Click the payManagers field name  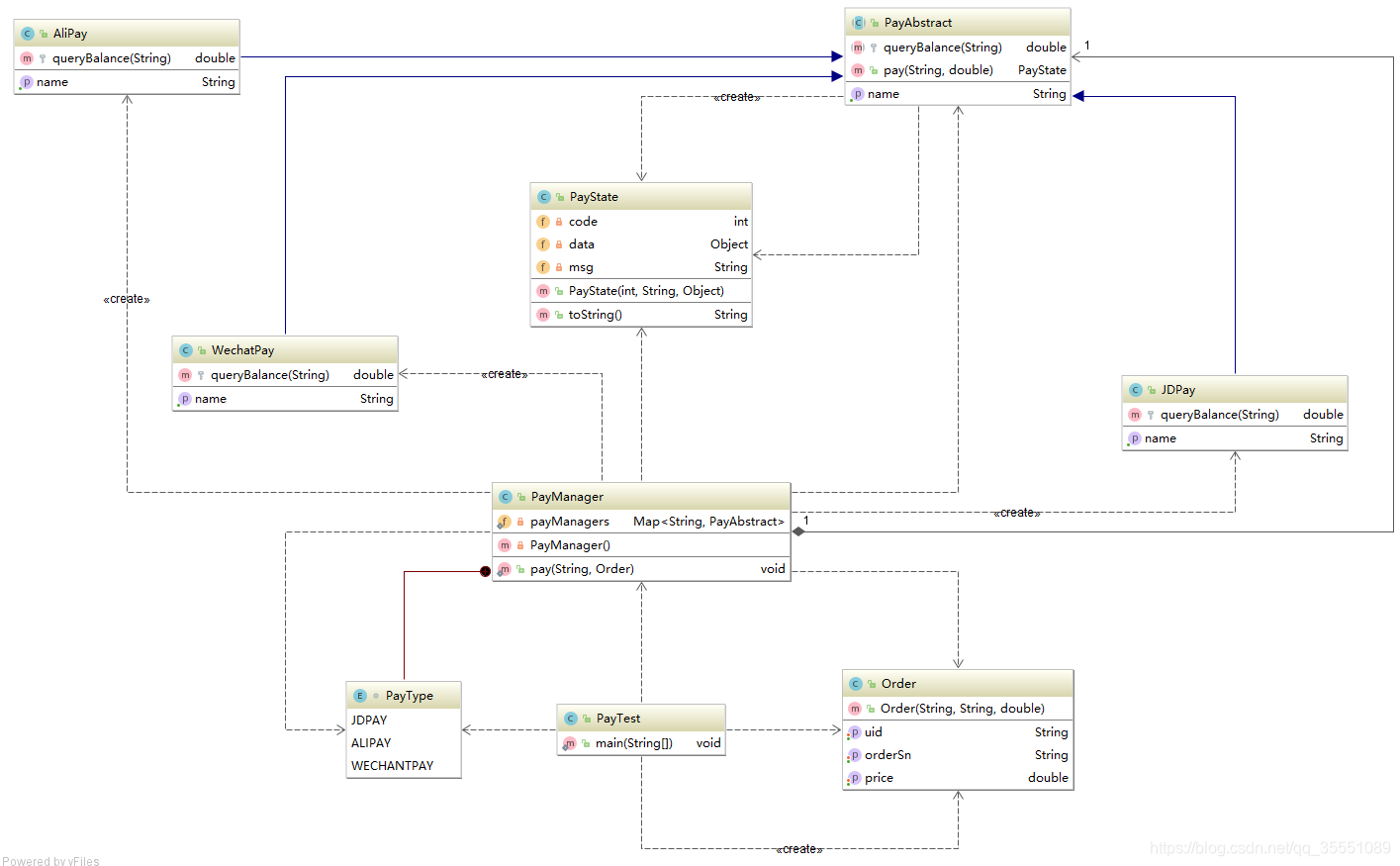point(570,522)
